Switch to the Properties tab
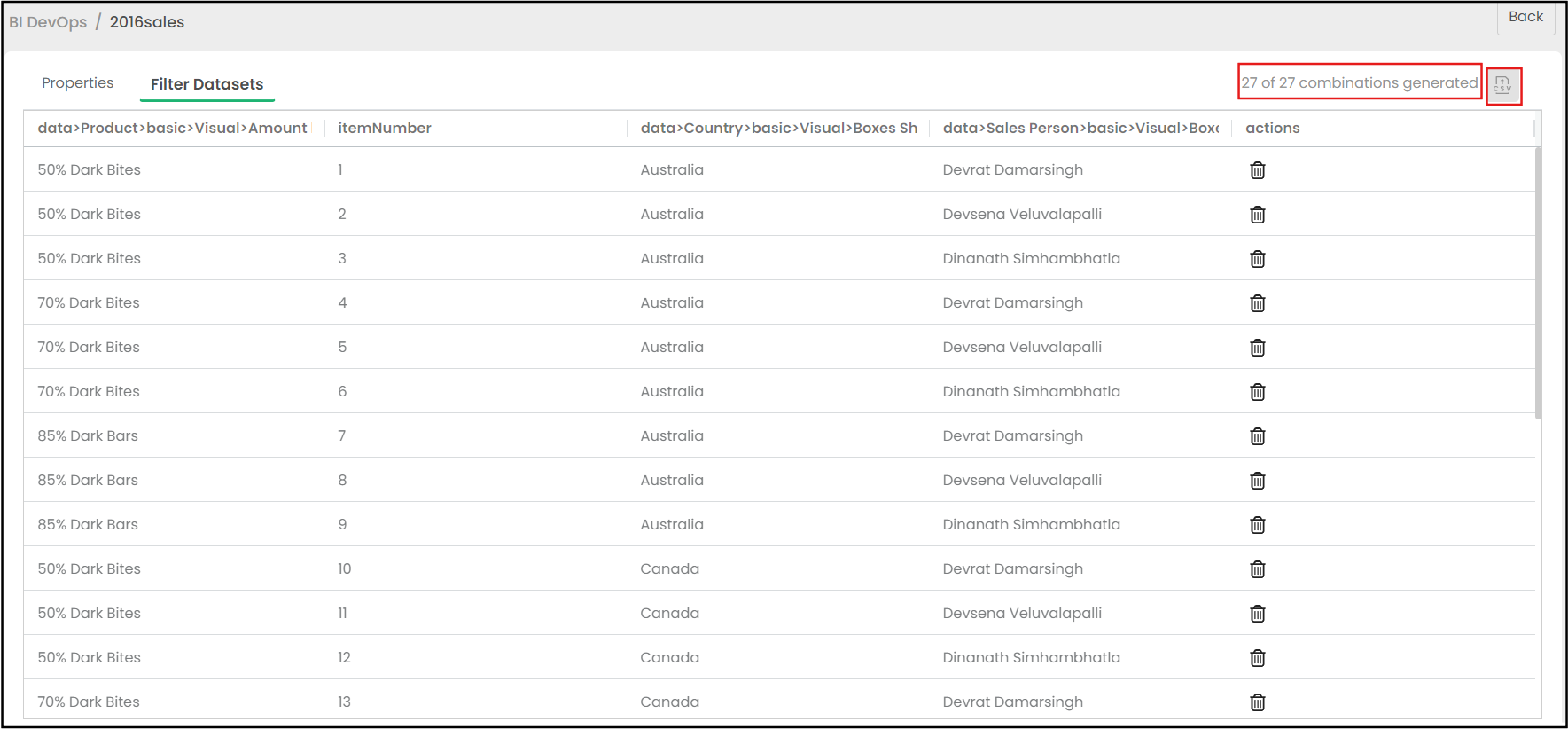Screen dimensions: 1568x729 pos(78,83)
